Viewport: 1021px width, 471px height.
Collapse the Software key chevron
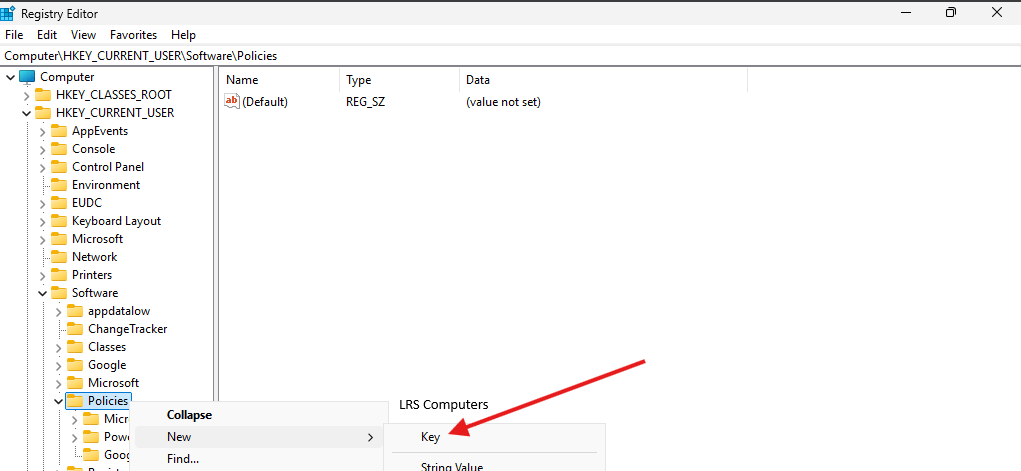tap(42, 293)
